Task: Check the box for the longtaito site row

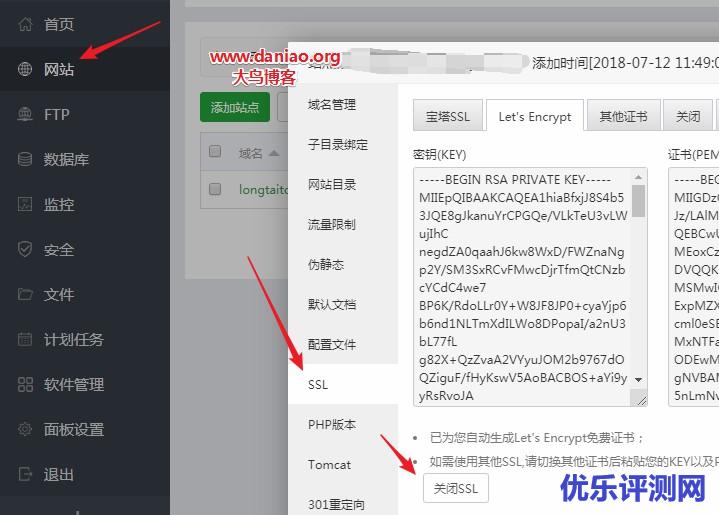Action: point(215,189)
